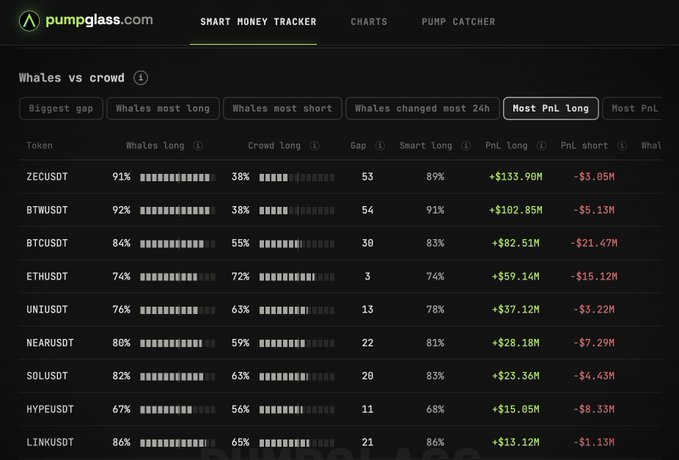Click BTWUSDT gap value 54
Screen dimensions: 679x460
(x=368, y=210)
